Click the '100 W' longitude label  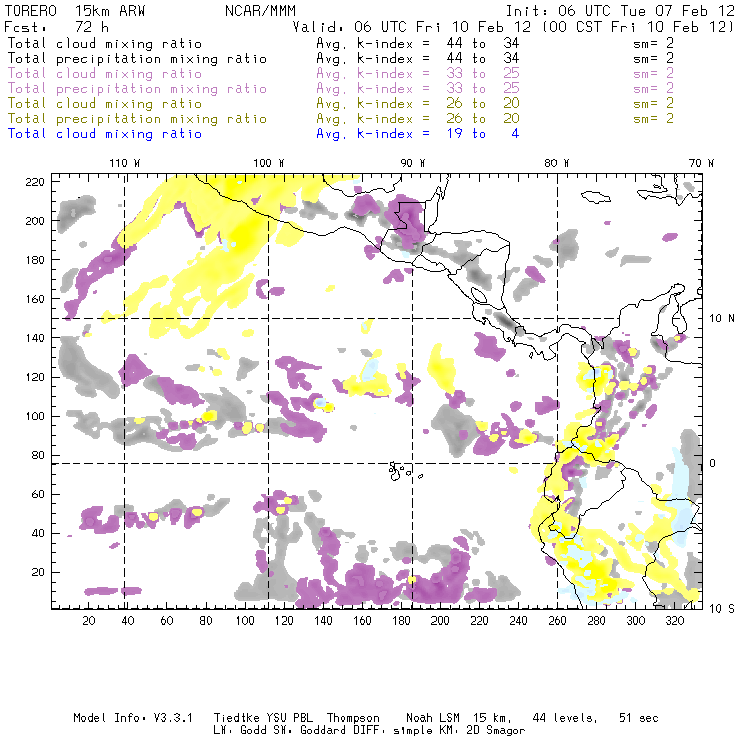point(269,163)
